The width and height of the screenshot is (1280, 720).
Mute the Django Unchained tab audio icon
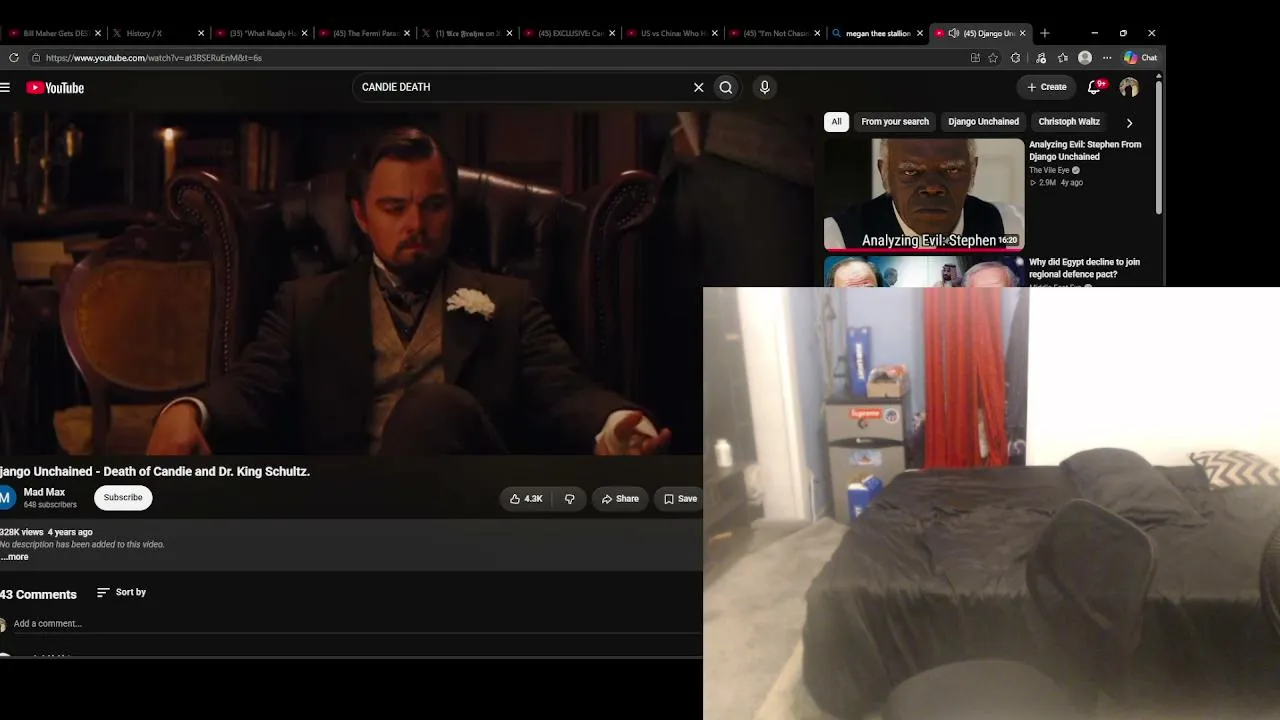click(x=954, y=34)
